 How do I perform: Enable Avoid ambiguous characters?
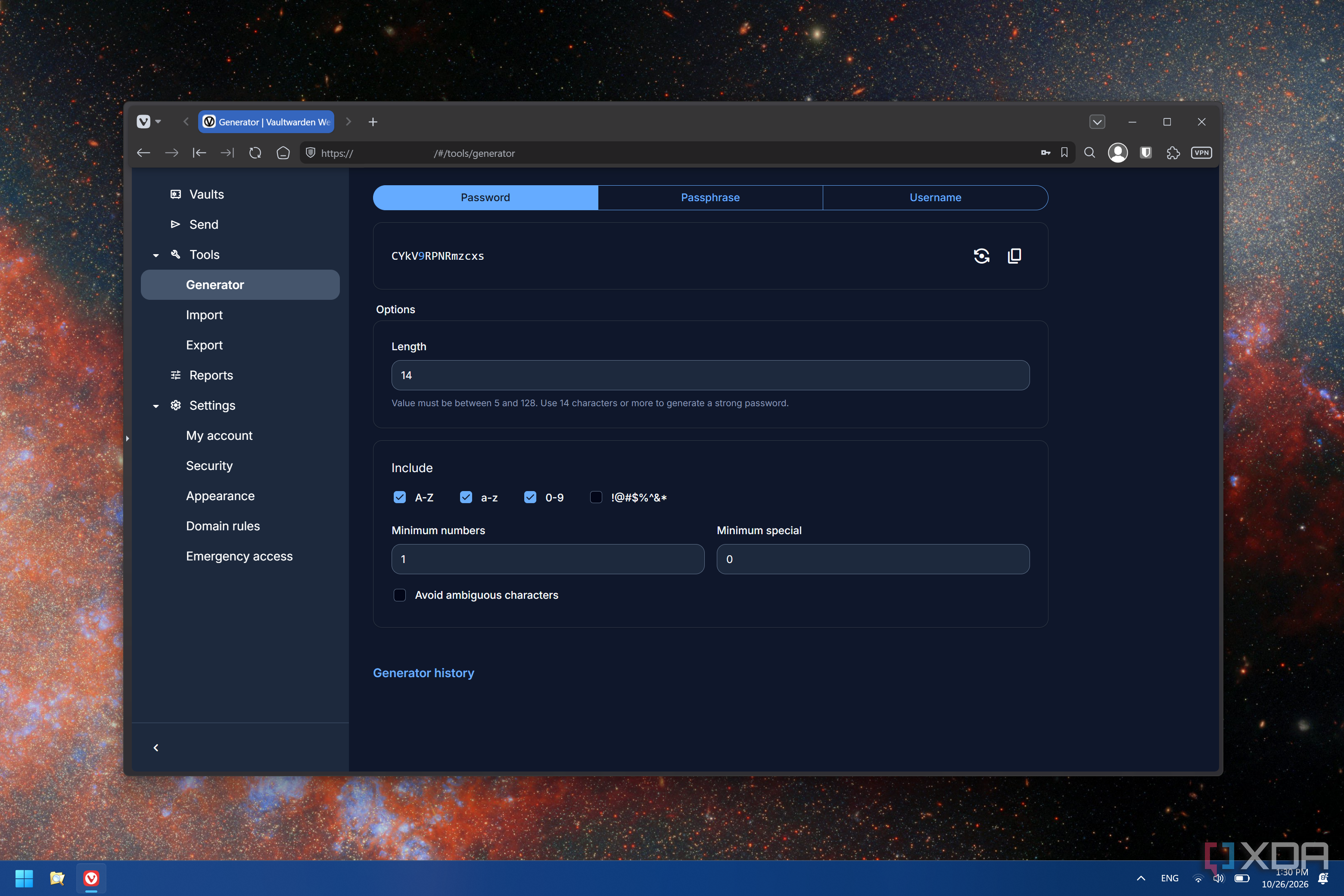tap(399, 595)
